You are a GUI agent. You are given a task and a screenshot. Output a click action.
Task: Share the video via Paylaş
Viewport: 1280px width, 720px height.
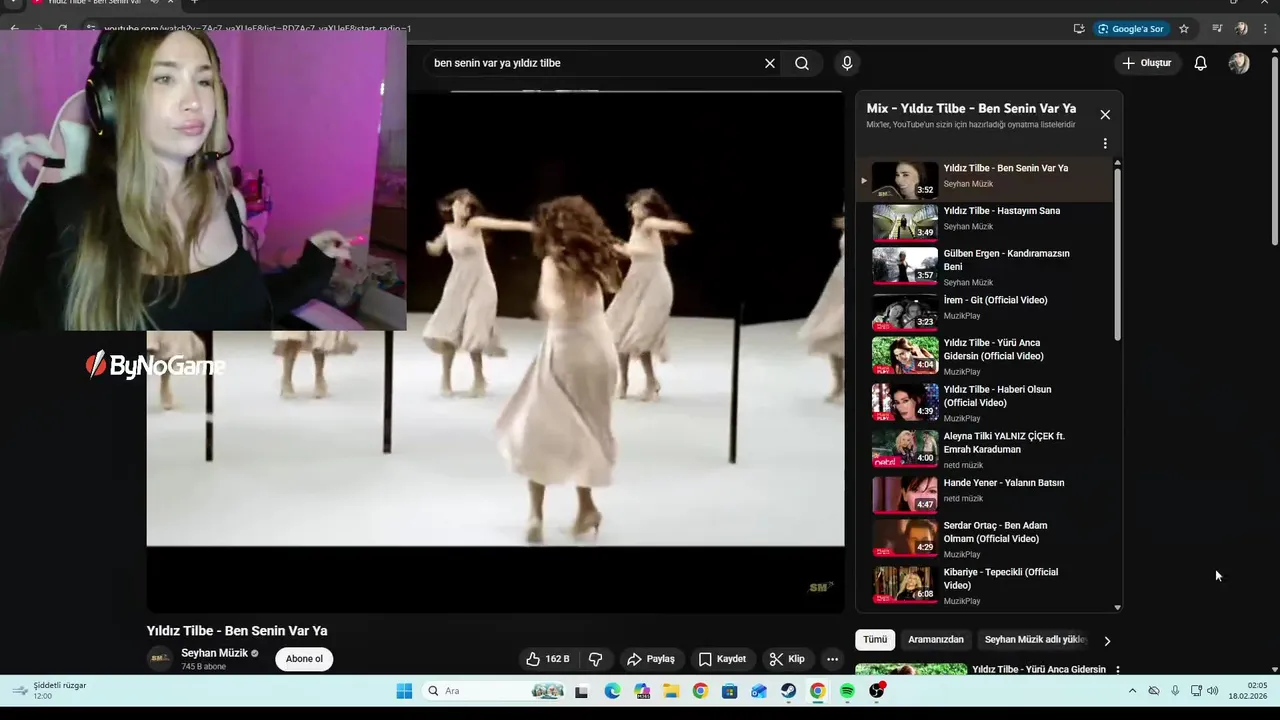tap(651, 659)
